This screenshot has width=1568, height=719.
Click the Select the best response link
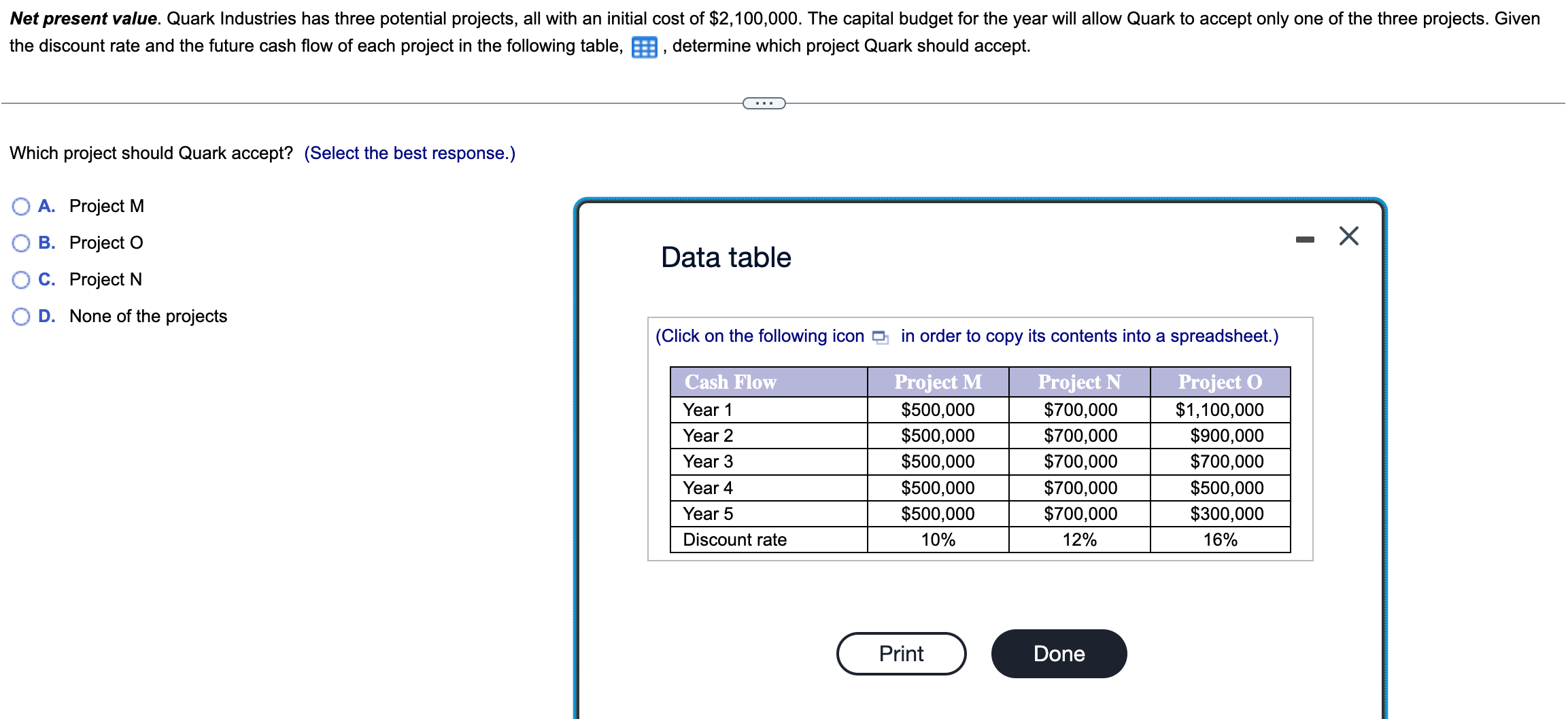point(409,153)
